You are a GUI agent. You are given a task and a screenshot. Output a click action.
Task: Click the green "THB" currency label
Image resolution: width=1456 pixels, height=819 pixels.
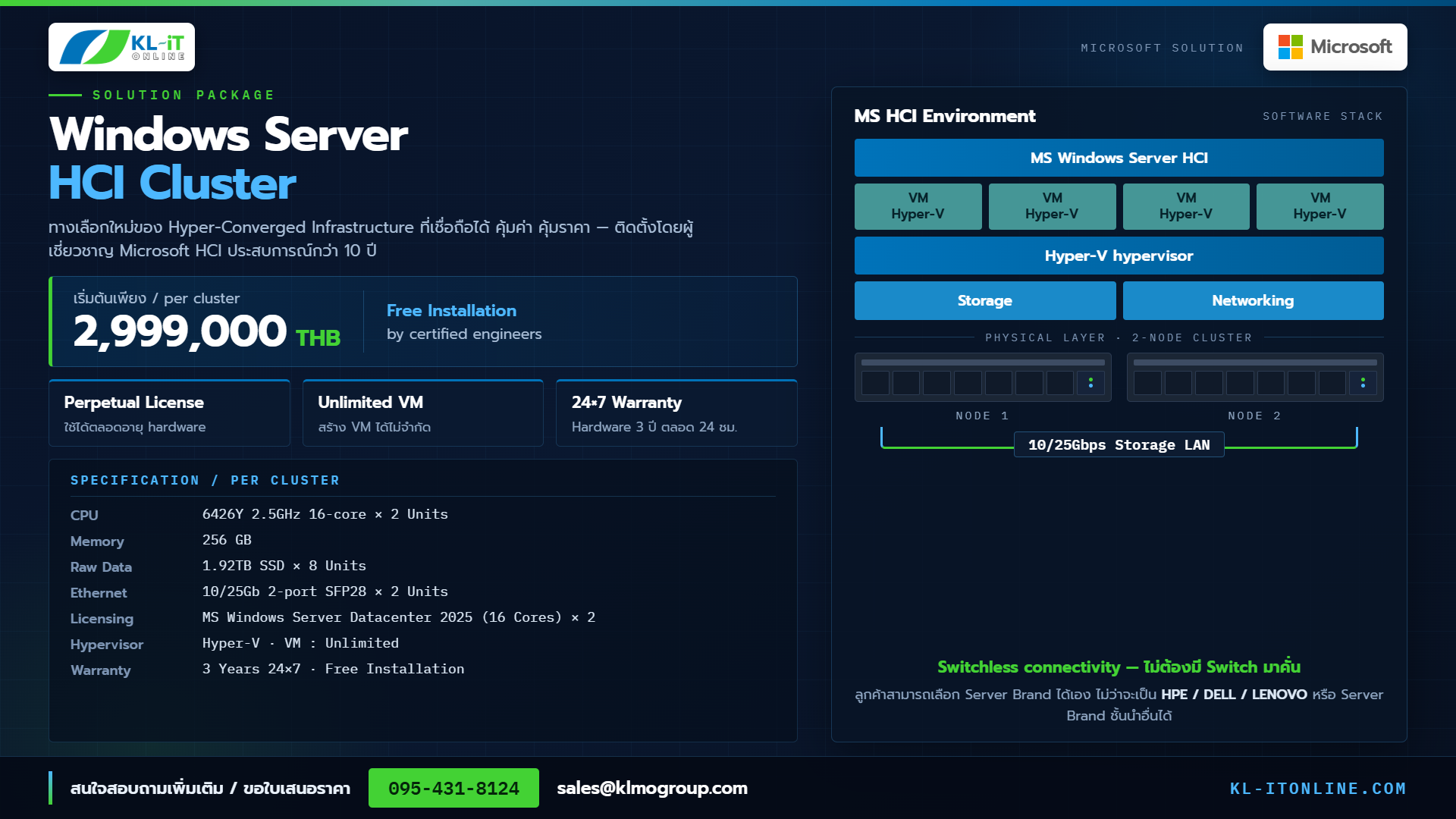coord(318,337)
